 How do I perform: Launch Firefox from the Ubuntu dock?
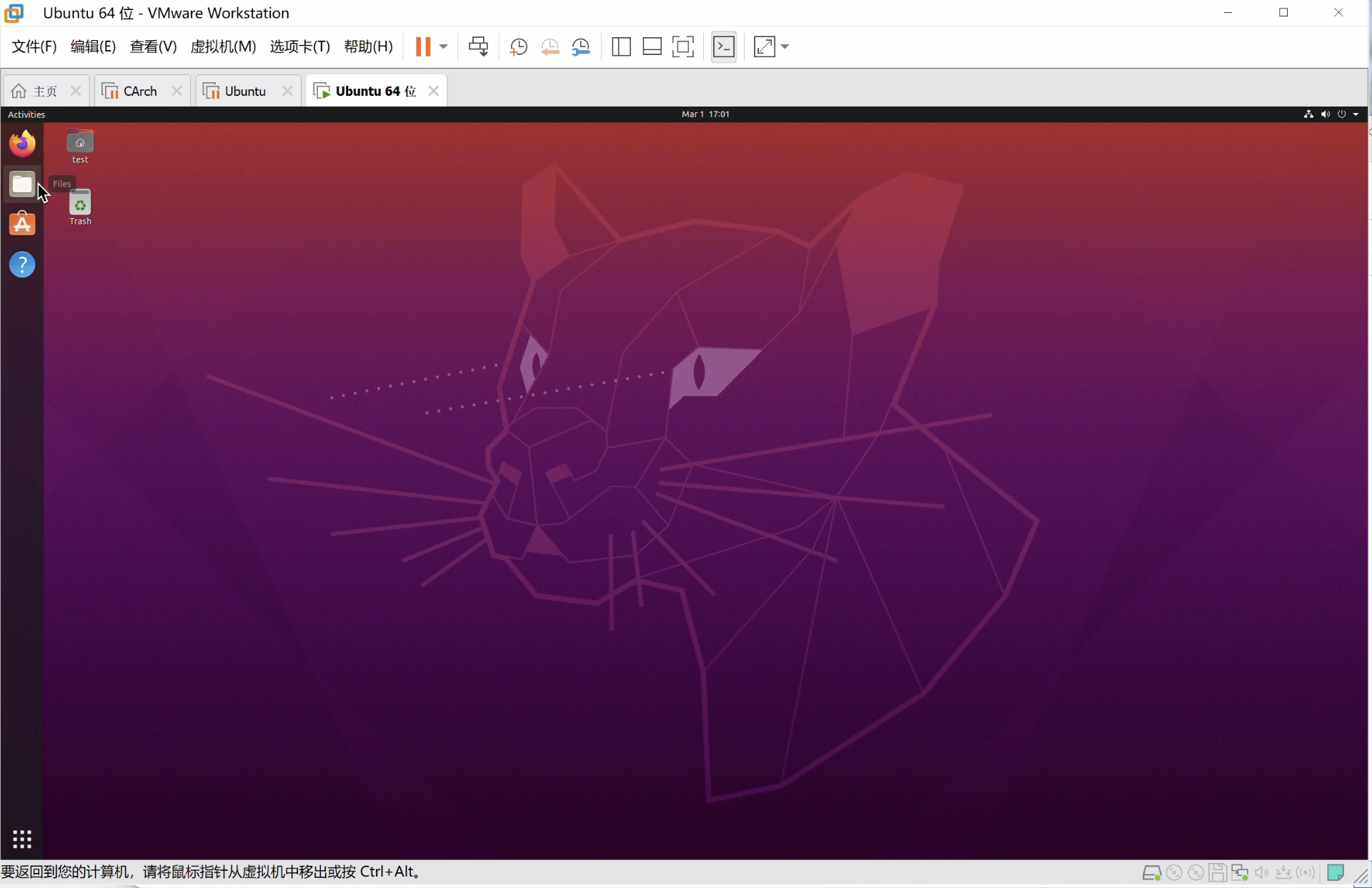[22, 143]
